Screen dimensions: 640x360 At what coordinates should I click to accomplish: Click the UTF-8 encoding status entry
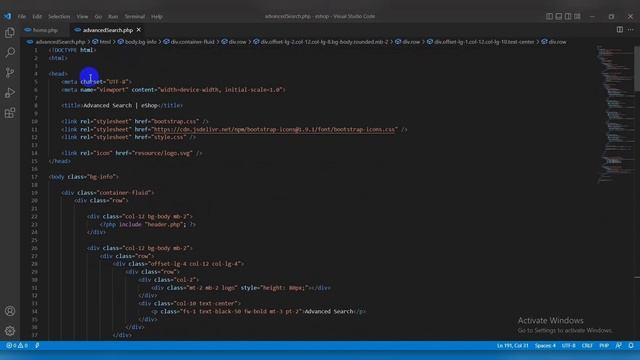569,345
